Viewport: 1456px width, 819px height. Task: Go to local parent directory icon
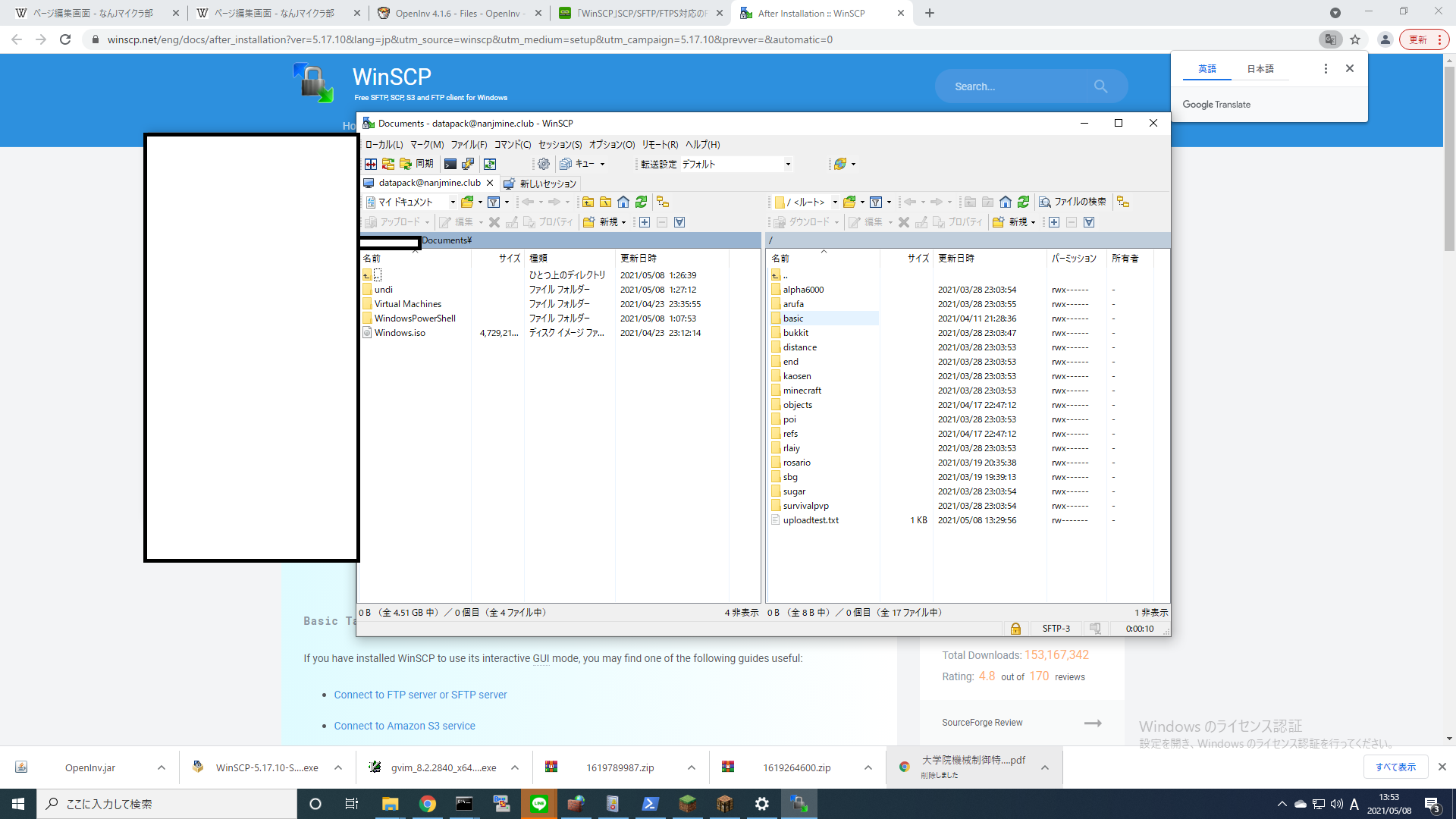point(588,202)
